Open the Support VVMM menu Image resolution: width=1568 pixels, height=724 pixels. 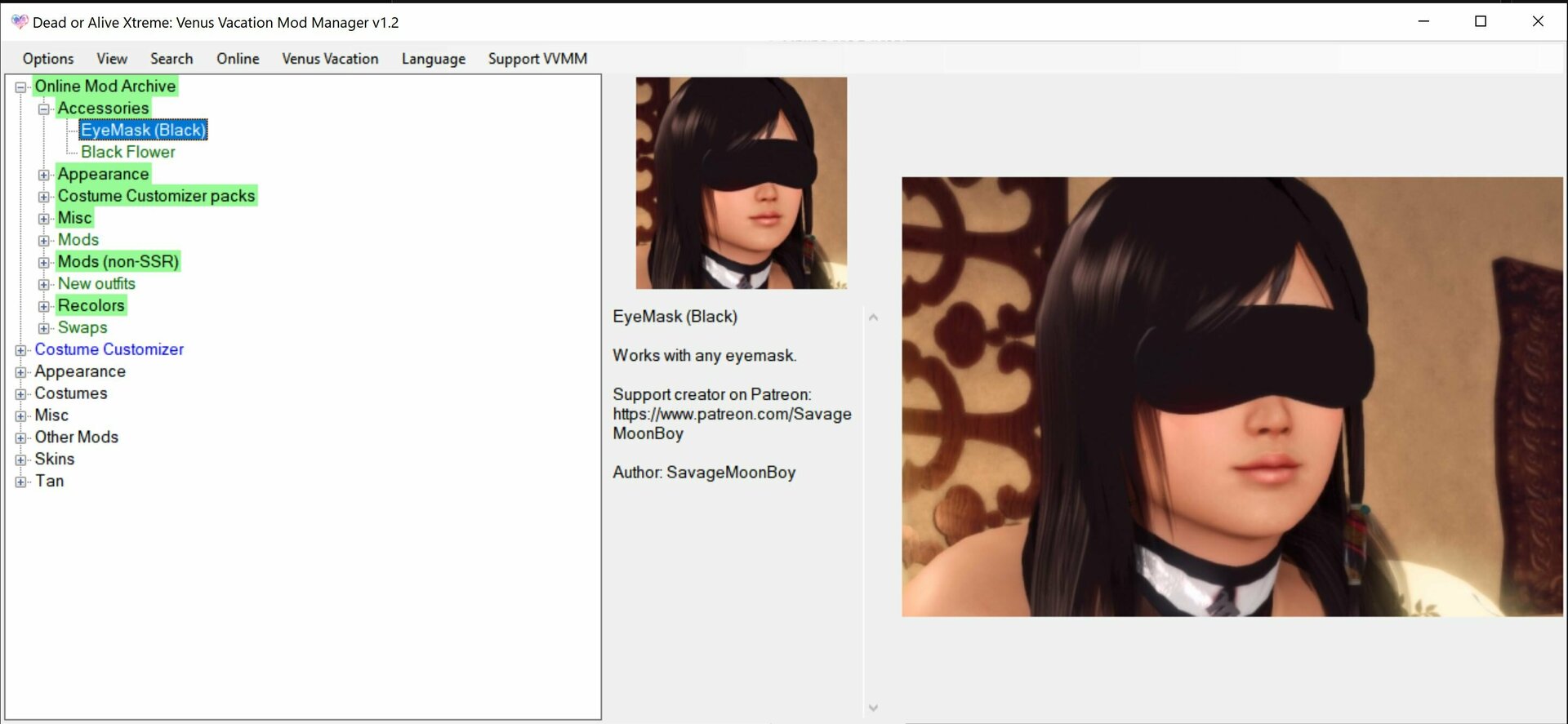coord(537,59)
